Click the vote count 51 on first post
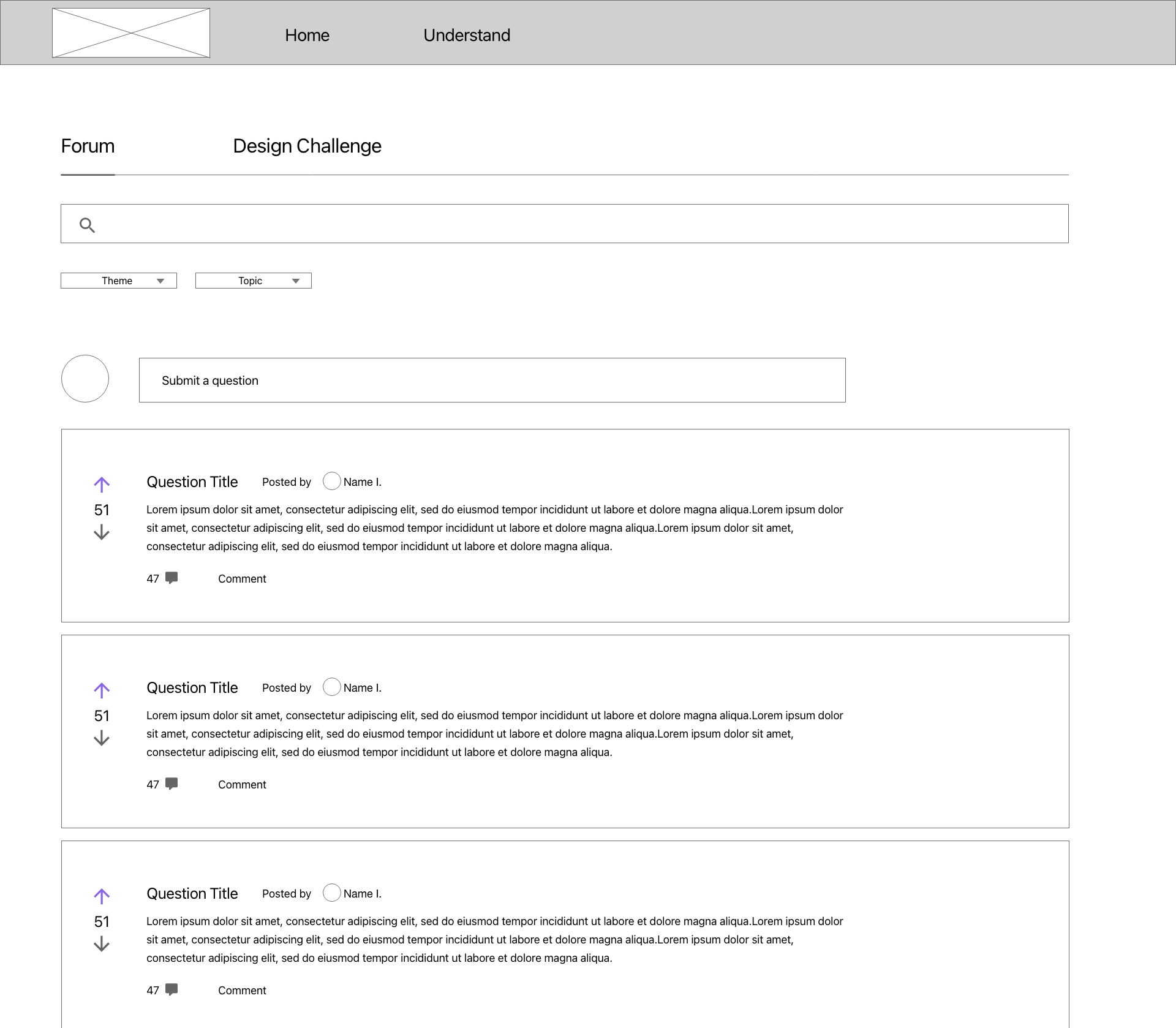Viewport: 1176px width, 1028px height. (102, 510)
